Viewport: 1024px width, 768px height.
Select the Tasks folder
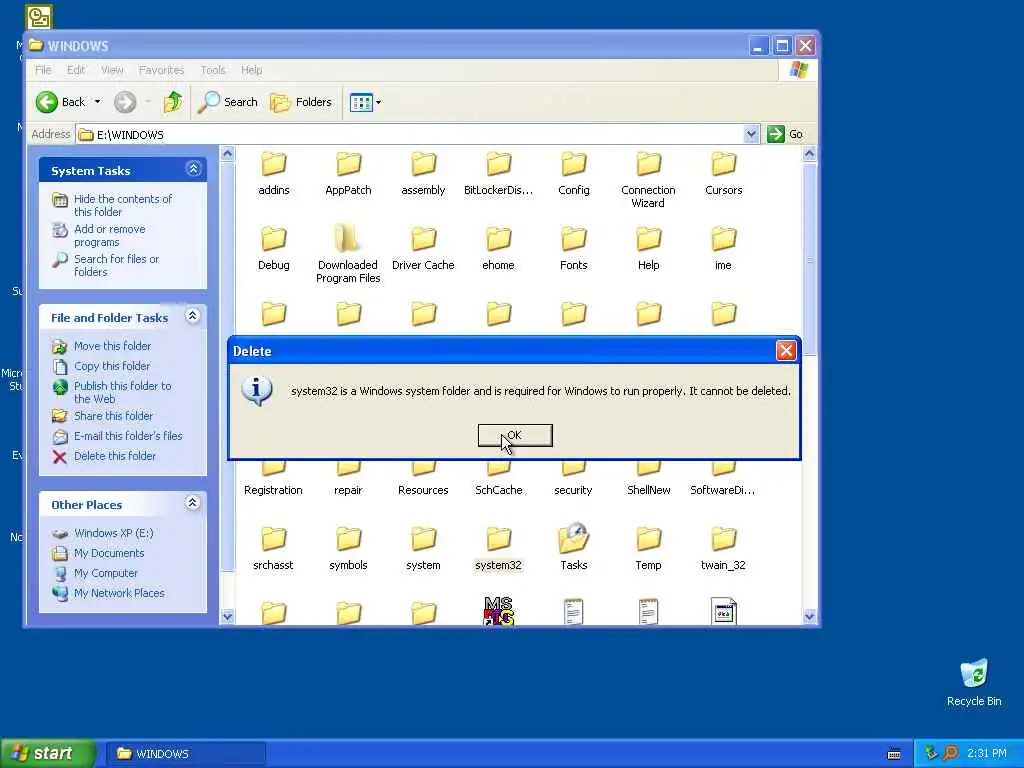573,548
